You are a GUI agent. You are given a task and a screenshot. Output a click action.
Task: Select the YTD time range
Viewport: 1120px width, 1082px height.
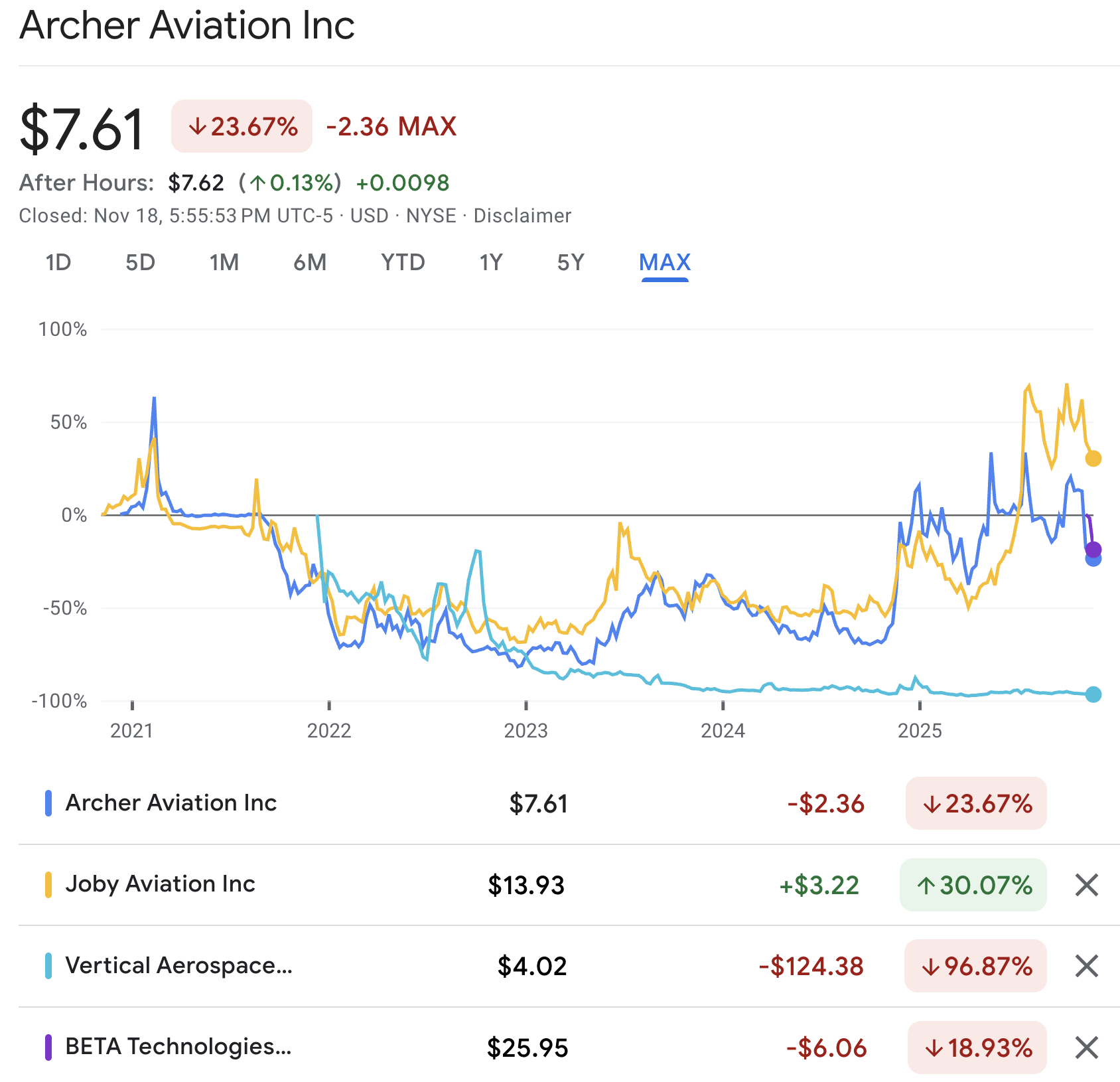[403, 263]
